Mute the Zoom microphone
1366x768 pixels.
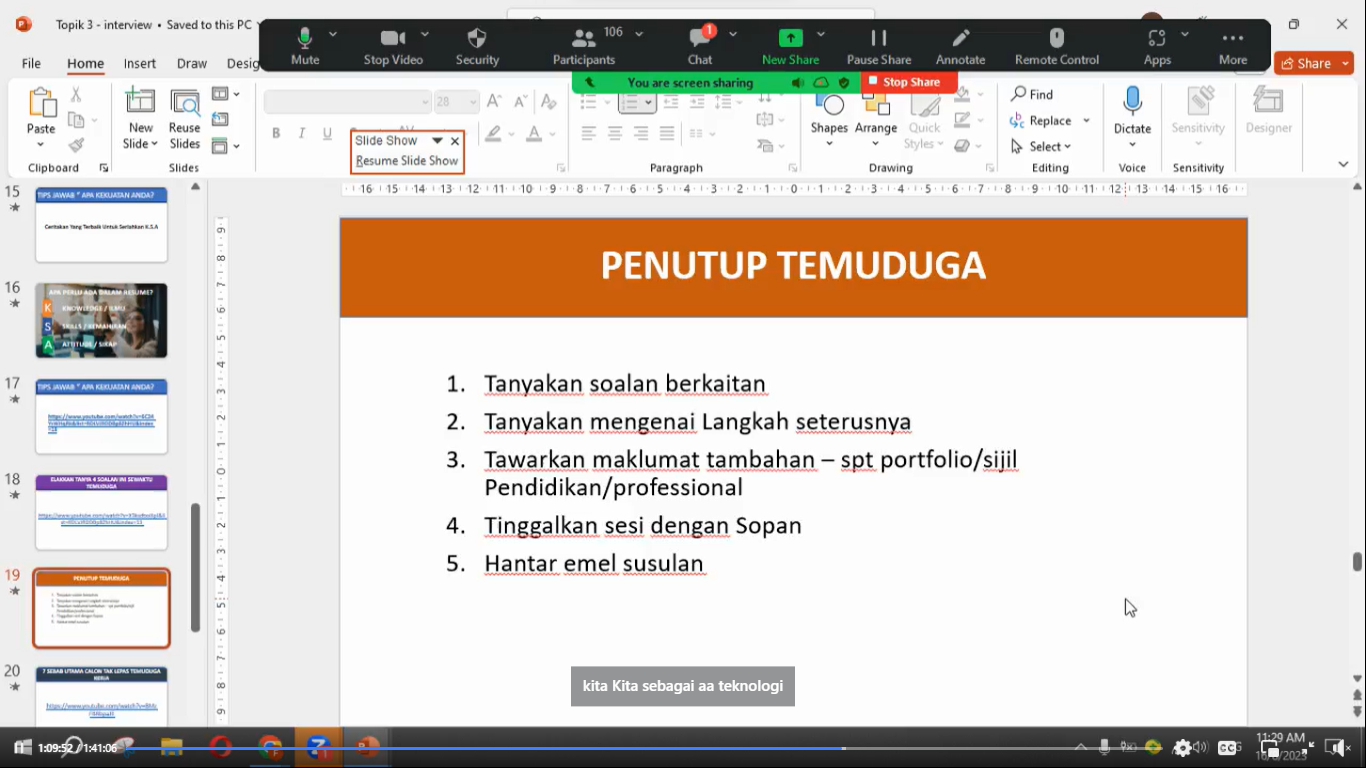point(305,47)
